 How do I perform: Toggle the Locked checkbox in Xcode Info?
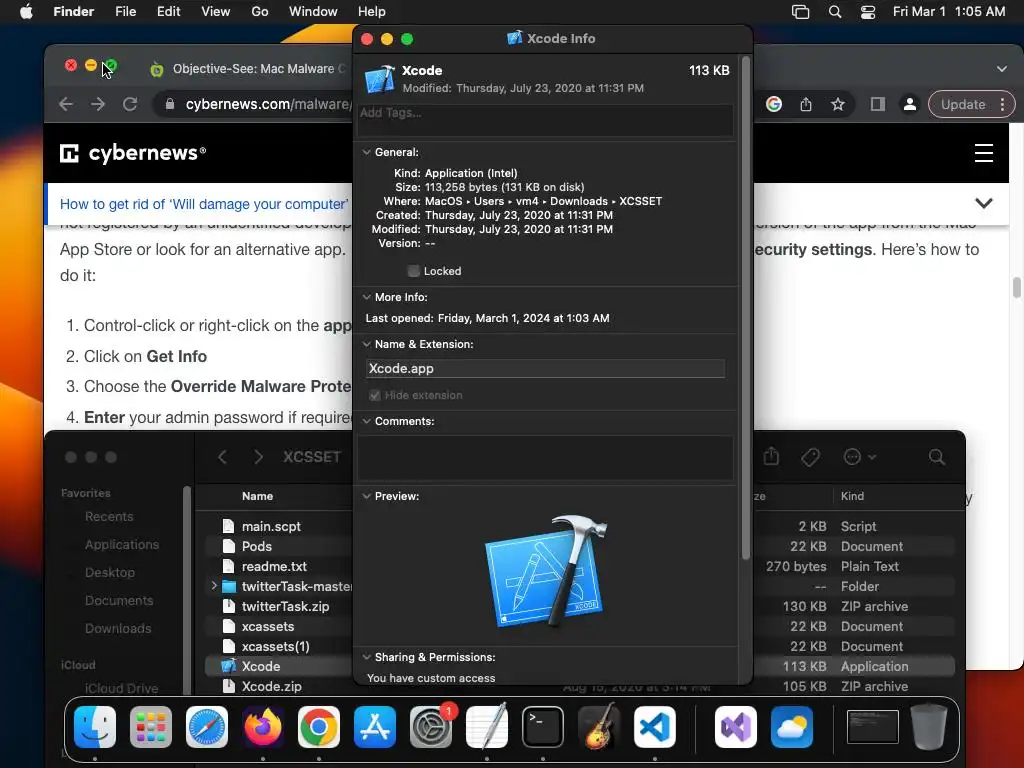(413, 271)
